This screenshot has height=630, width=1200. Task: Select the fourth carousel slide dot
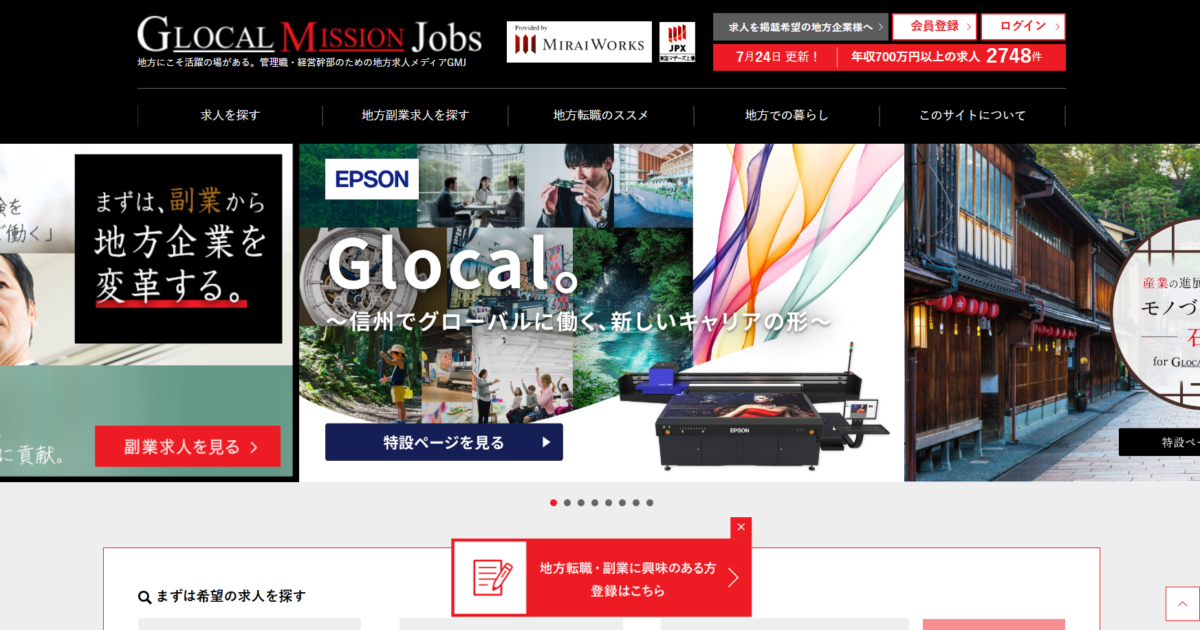click(595, 503)
